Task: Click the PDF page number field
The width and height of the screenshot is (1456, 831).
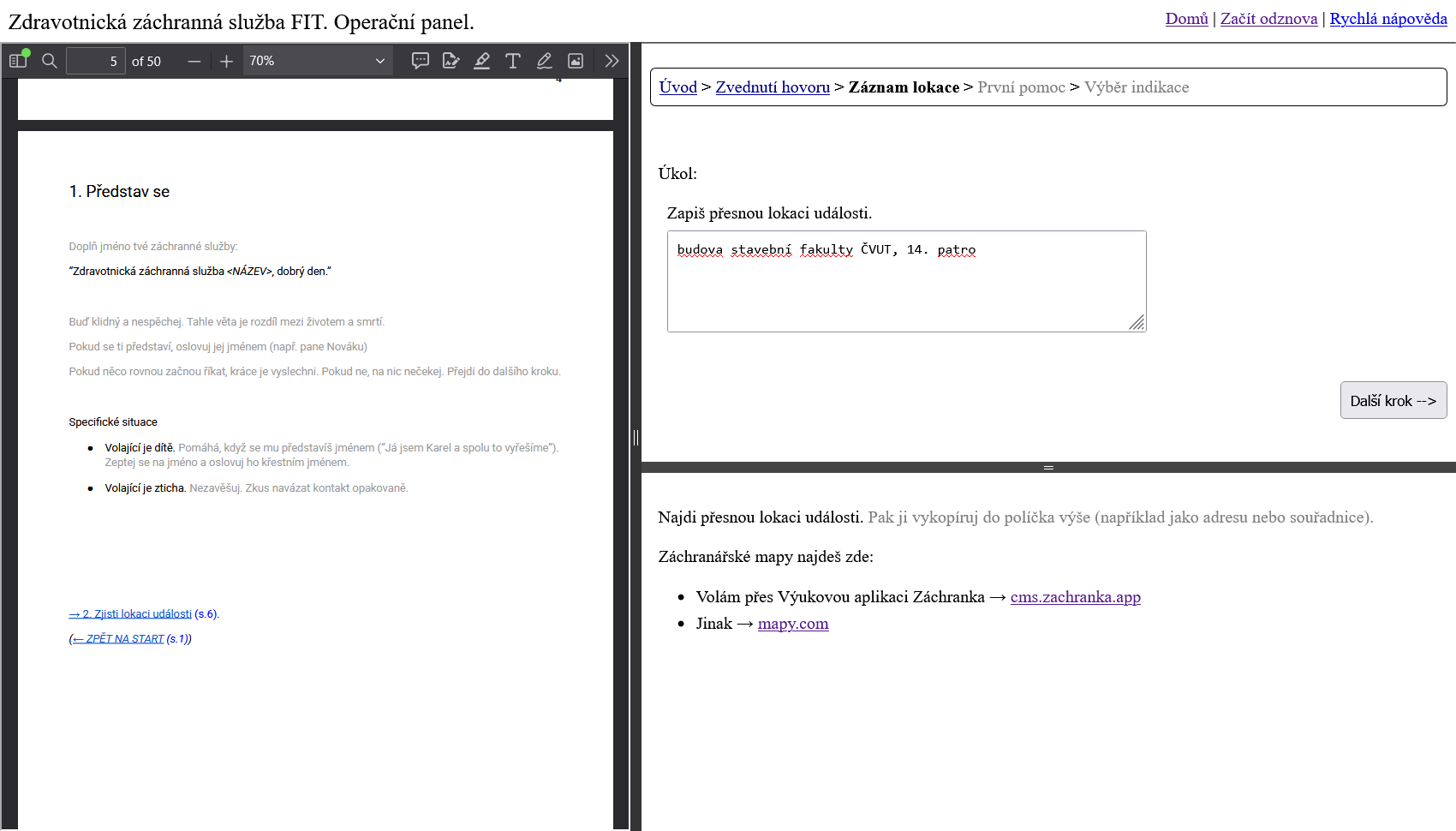Action: click(x=95, y=61)
